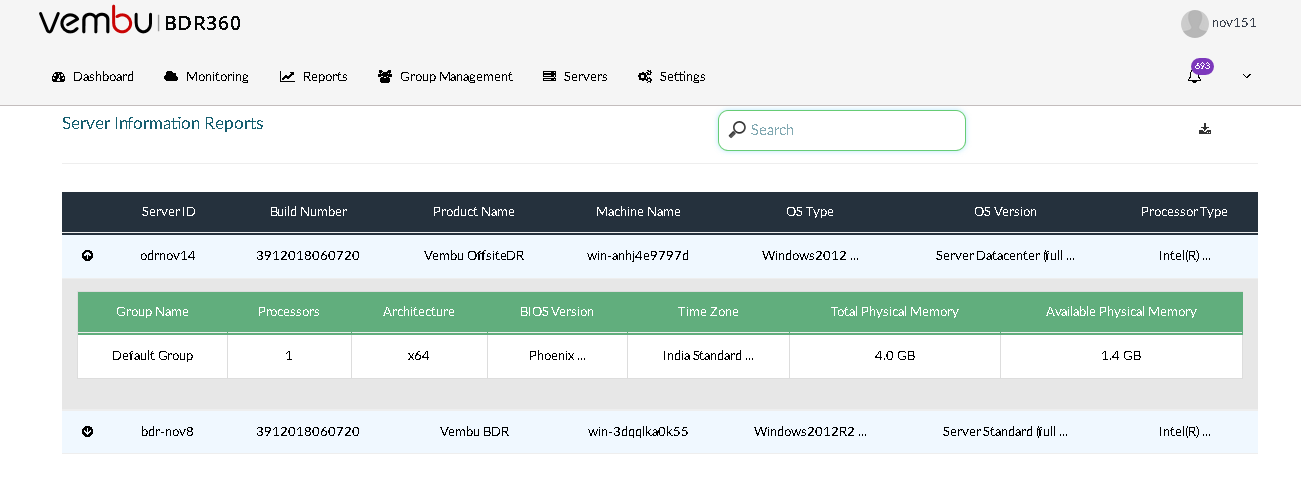This screenshot has width=1301, height=481.
Task: Click the 1.4 GB available memory cell
Action: [1121, 356]
